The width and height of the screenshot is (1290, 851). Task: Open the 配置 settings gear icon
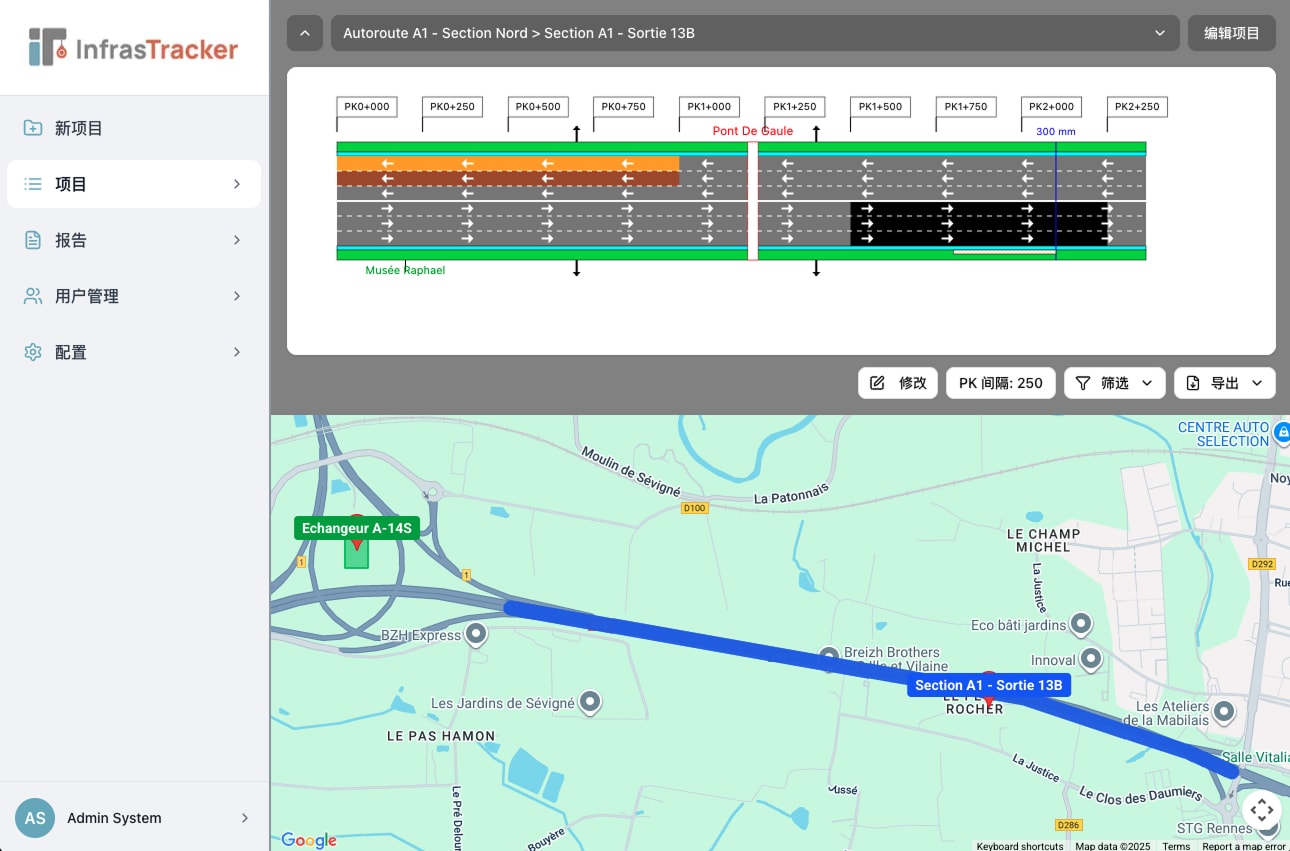pyautogui.click(x=32, y=352)
